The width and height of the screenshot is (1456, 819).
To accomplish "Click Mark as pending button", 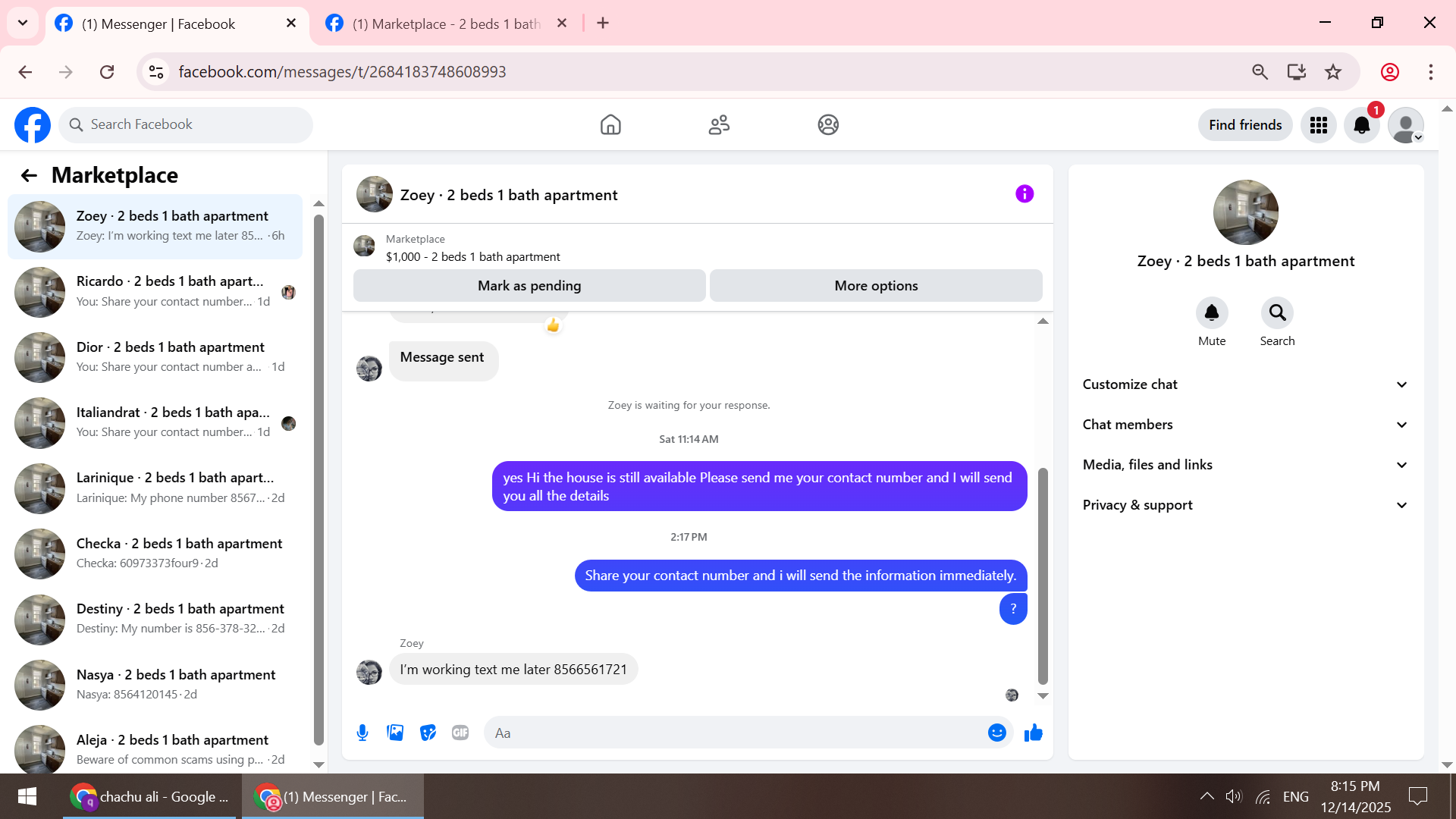I will [529, 286].
